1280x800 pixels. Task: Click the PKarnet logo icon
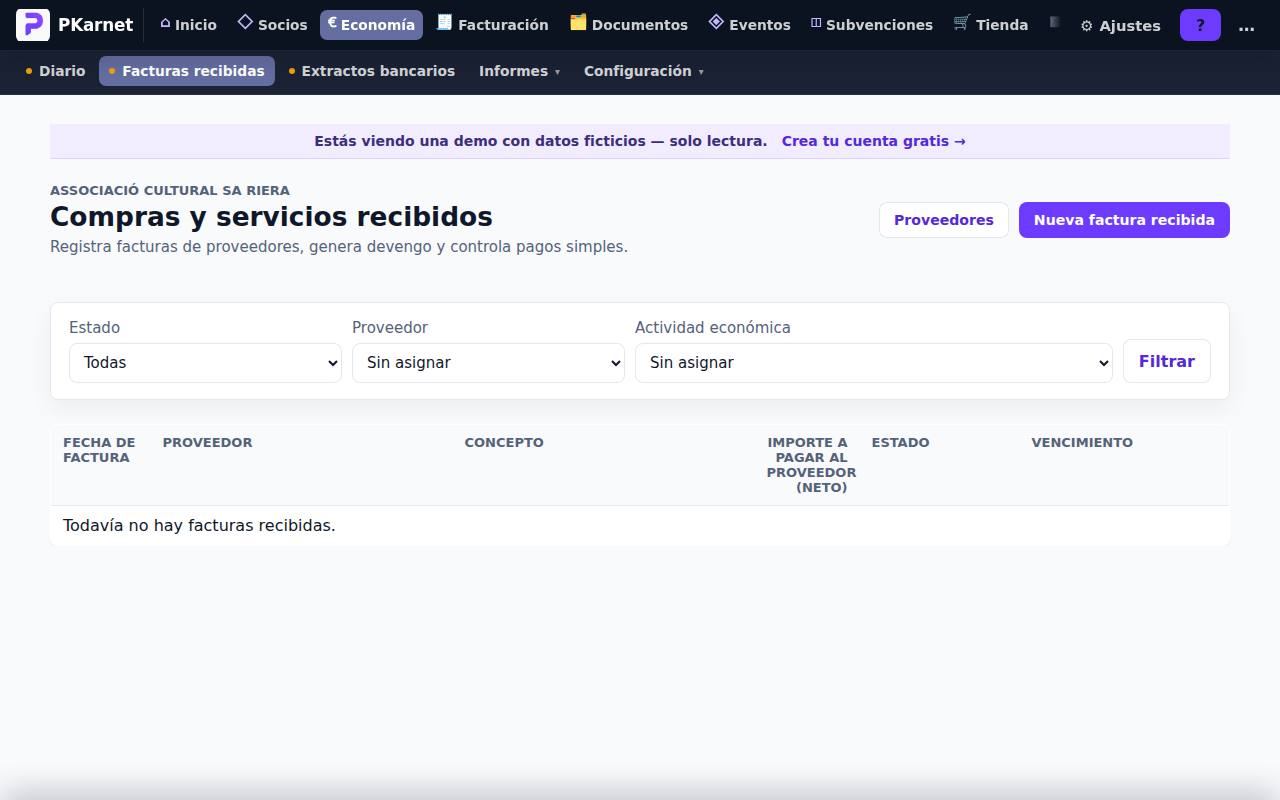point(33,25)
